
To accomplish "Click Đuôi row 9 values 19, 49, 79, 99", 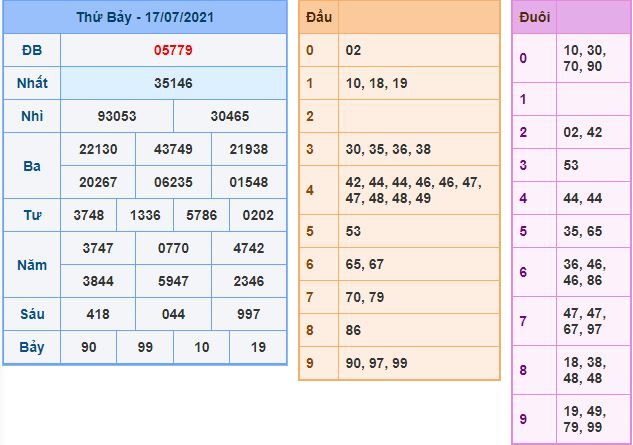I will [585, 419].
